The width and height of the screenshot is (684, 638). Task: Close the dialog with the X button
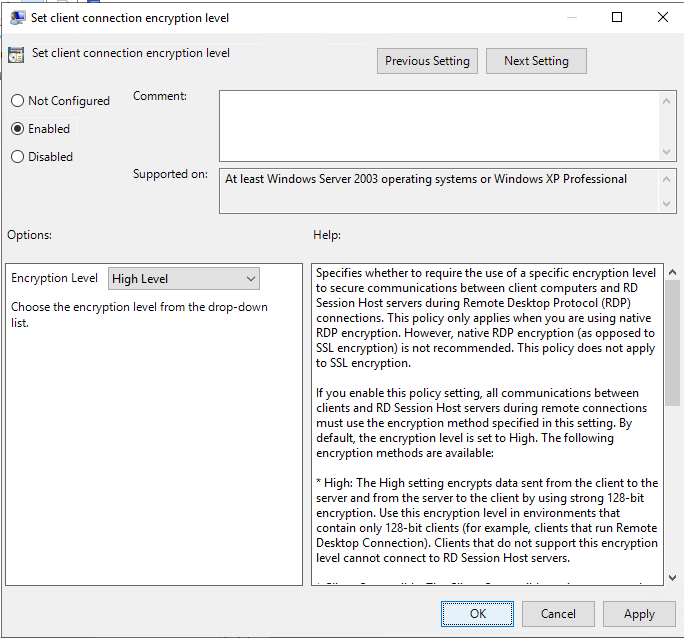click(663, 17)
